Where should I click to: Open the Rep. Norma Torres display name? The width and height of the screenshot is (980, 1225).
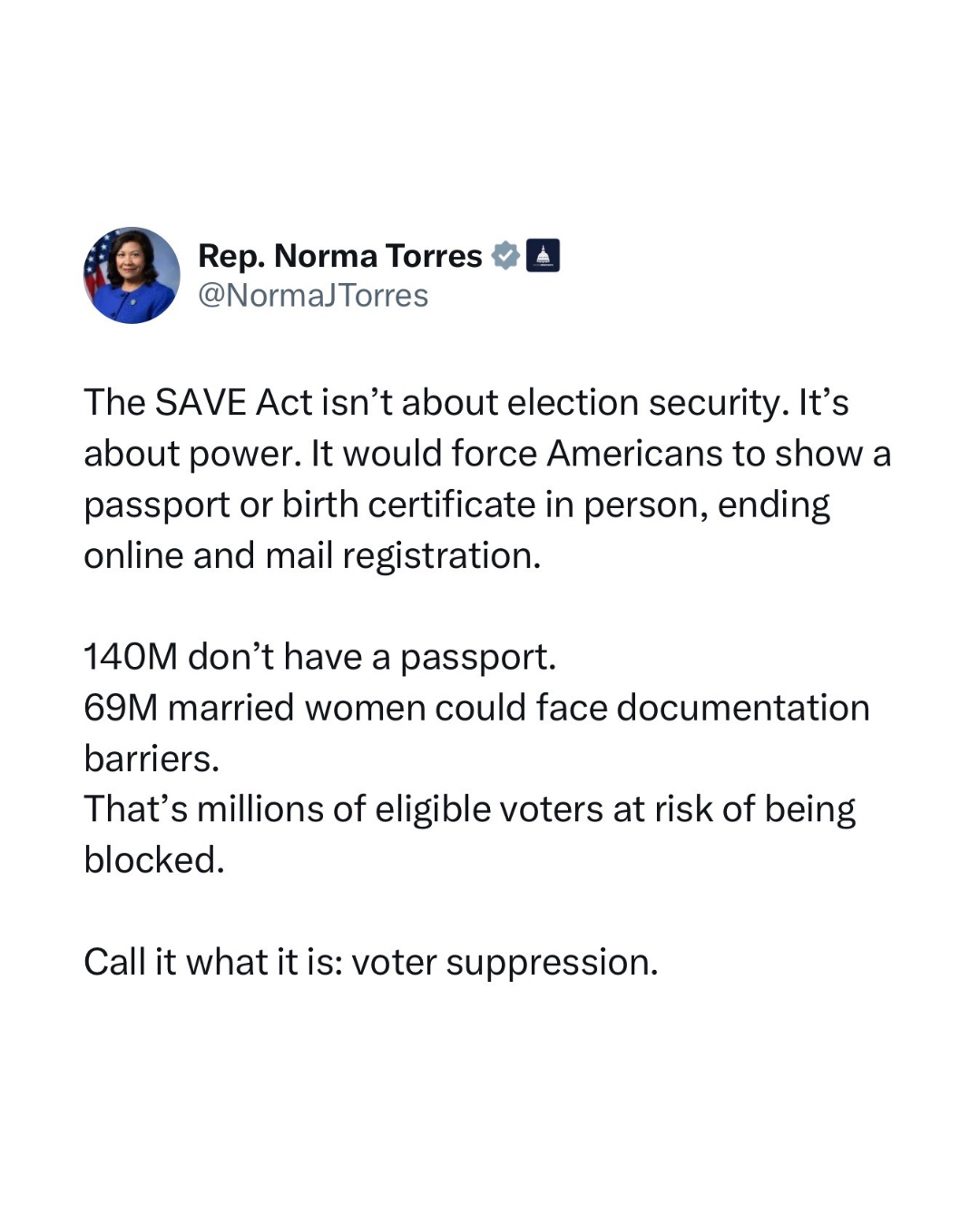[x=339, y=256]
